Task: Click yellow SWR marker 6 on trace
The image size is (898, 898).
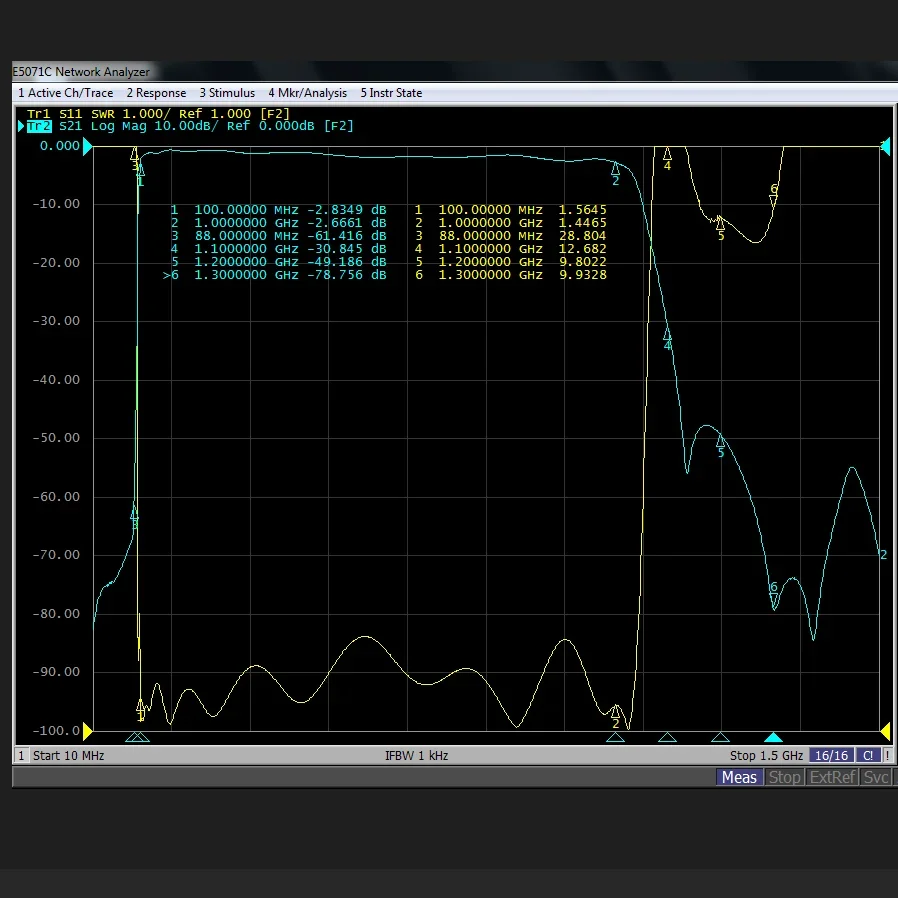Action: [x=774, y=195]
